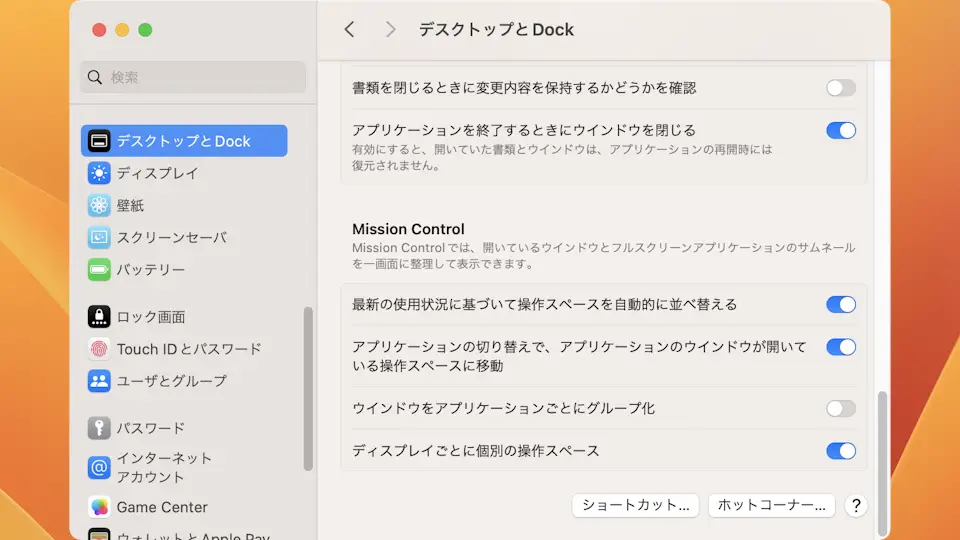Toggle 最新の使用状況に基づいて操作スペースを自動的に並べ替える
The image size is (960, 540).
pyautogui.click(x=840, y=304)
